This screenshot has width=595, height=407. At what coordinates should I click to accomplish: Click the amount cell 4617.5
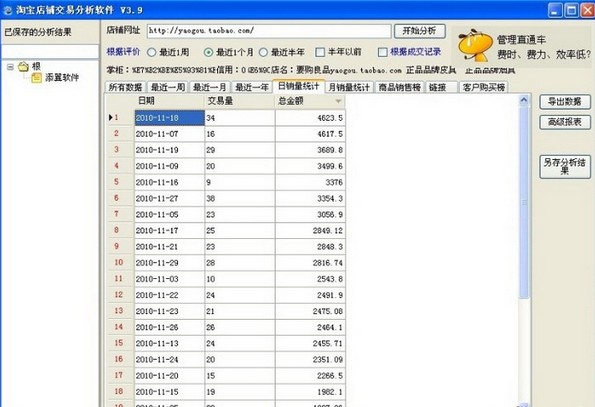tap(310, 134)
